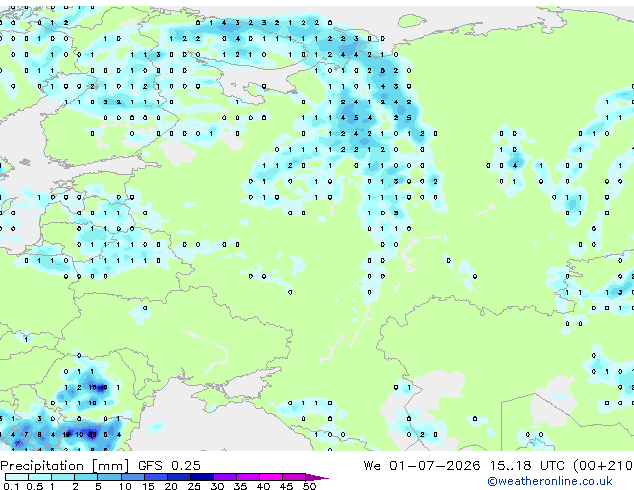Click the 'GFS 0.25' model label

169,465
